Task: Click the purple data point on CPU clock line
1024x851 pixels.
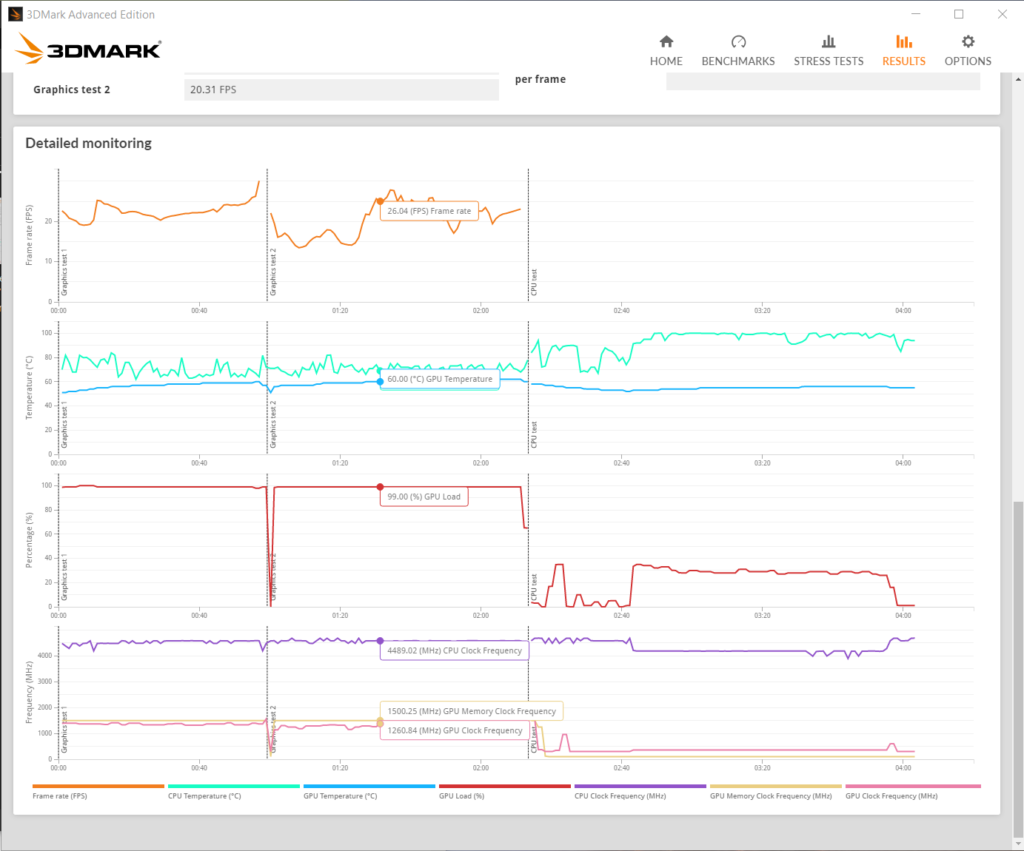Action: [x=380, y=641]
